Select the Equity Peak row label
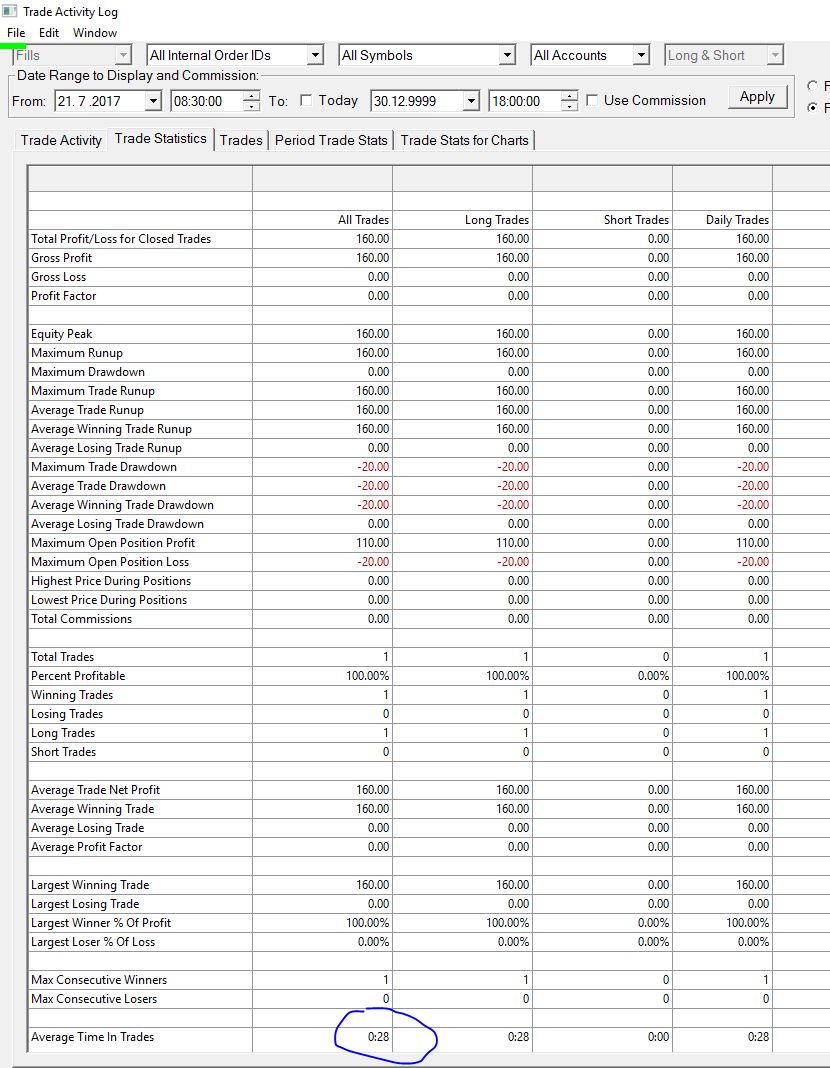This screenshot has height=1068, width=830. click(x=61, y=334)
